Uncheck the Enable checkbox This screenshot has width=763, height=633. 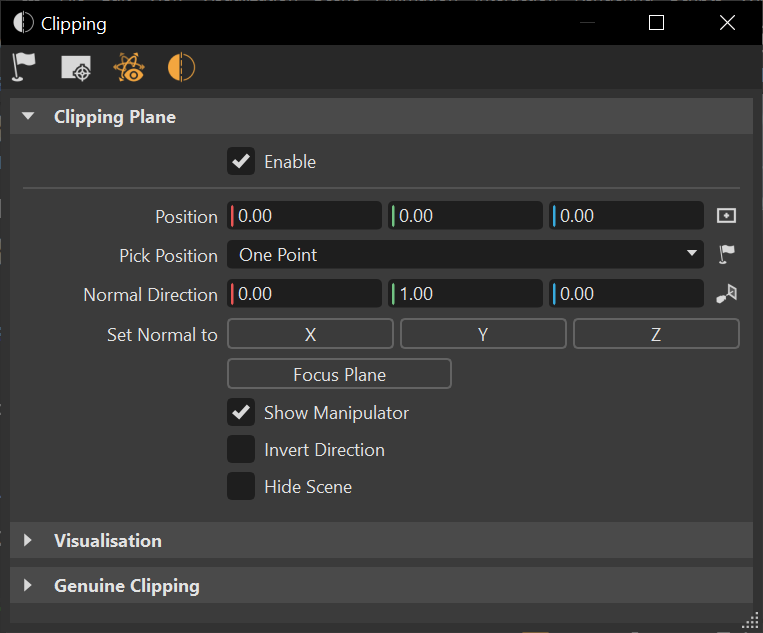241,161
